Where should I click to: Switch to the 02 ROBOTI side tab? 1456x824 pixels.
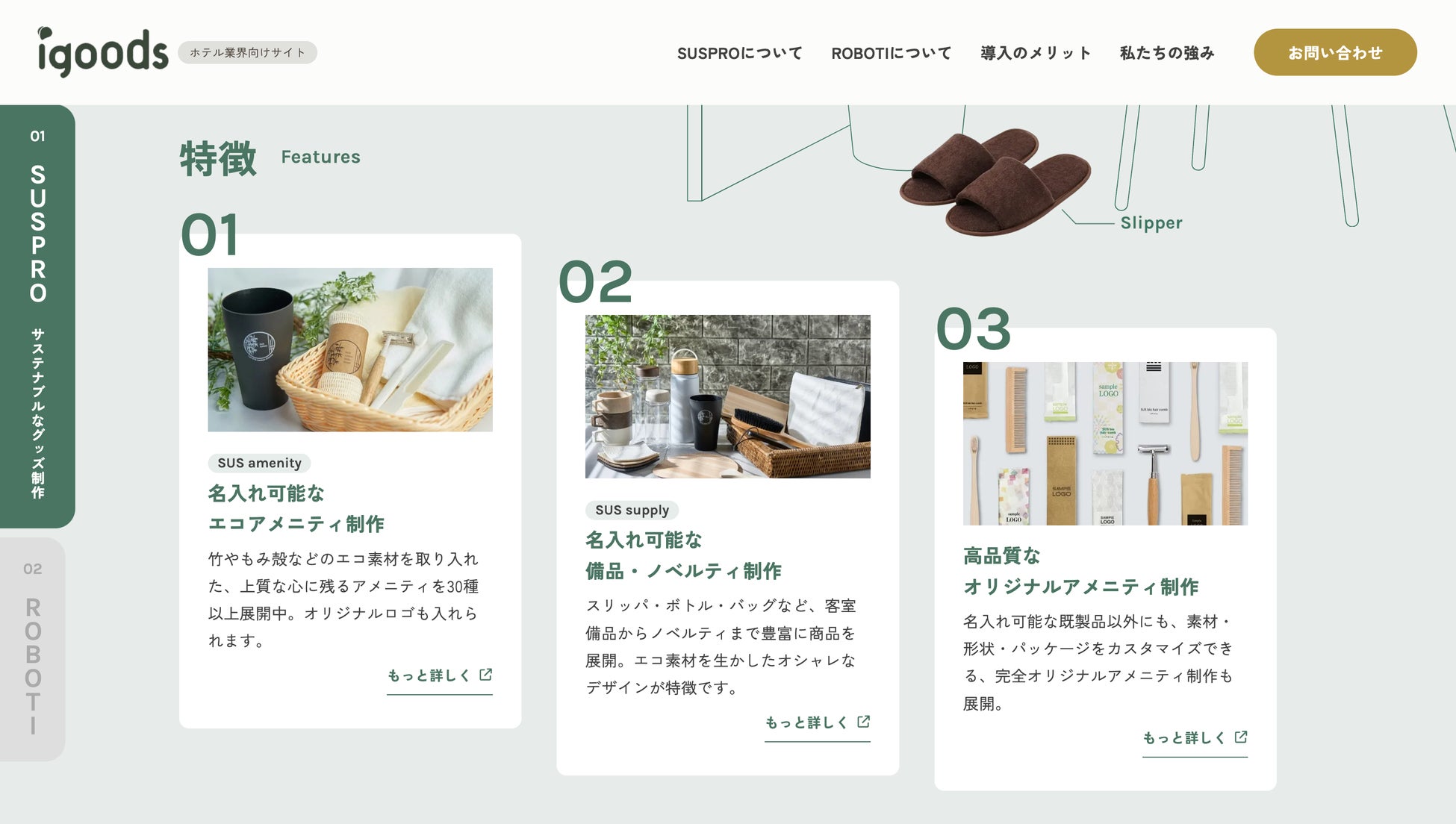pos(32,649)
